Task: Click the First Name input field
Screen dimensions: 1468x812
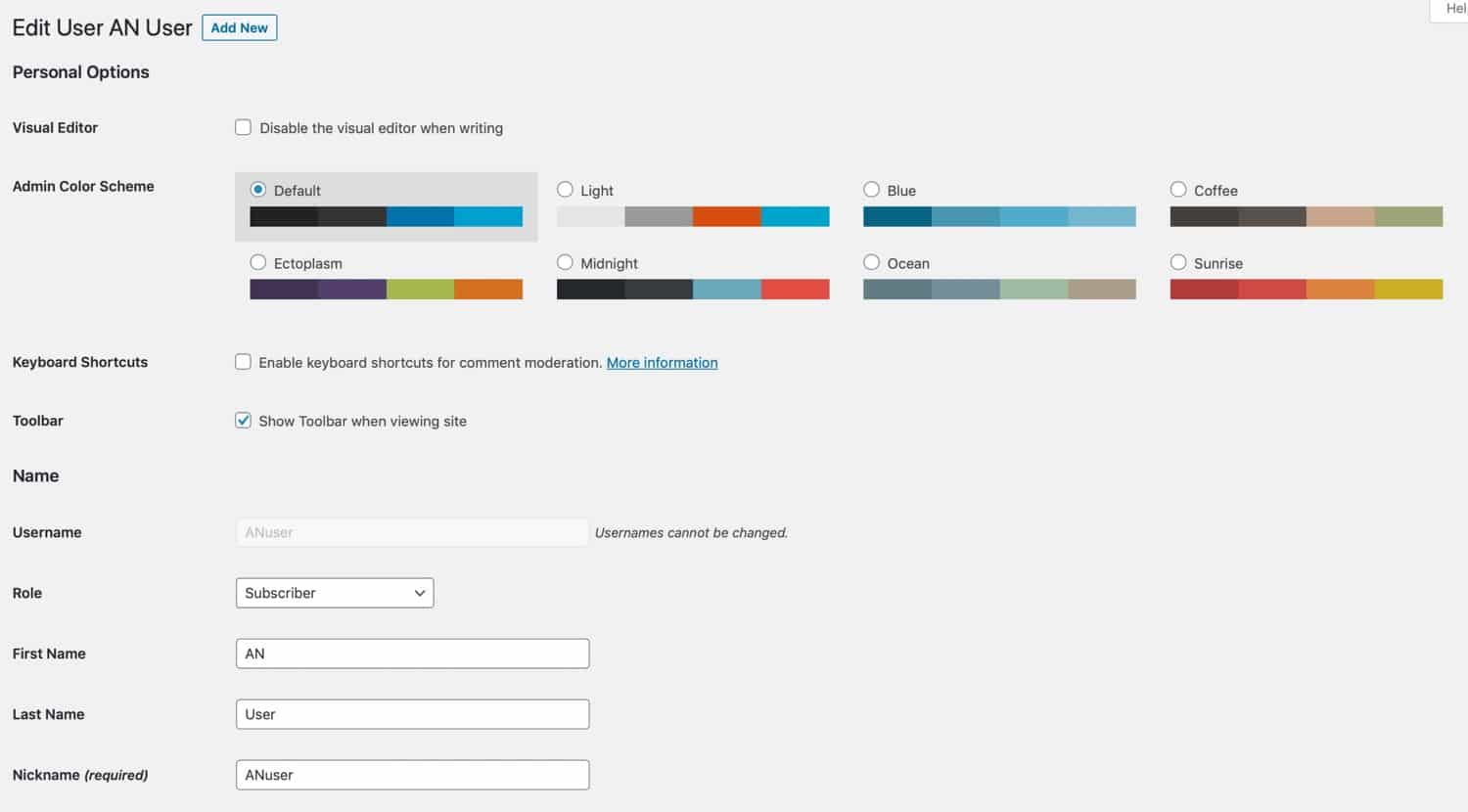Action: pyautogui.click(x=411, y=653)
